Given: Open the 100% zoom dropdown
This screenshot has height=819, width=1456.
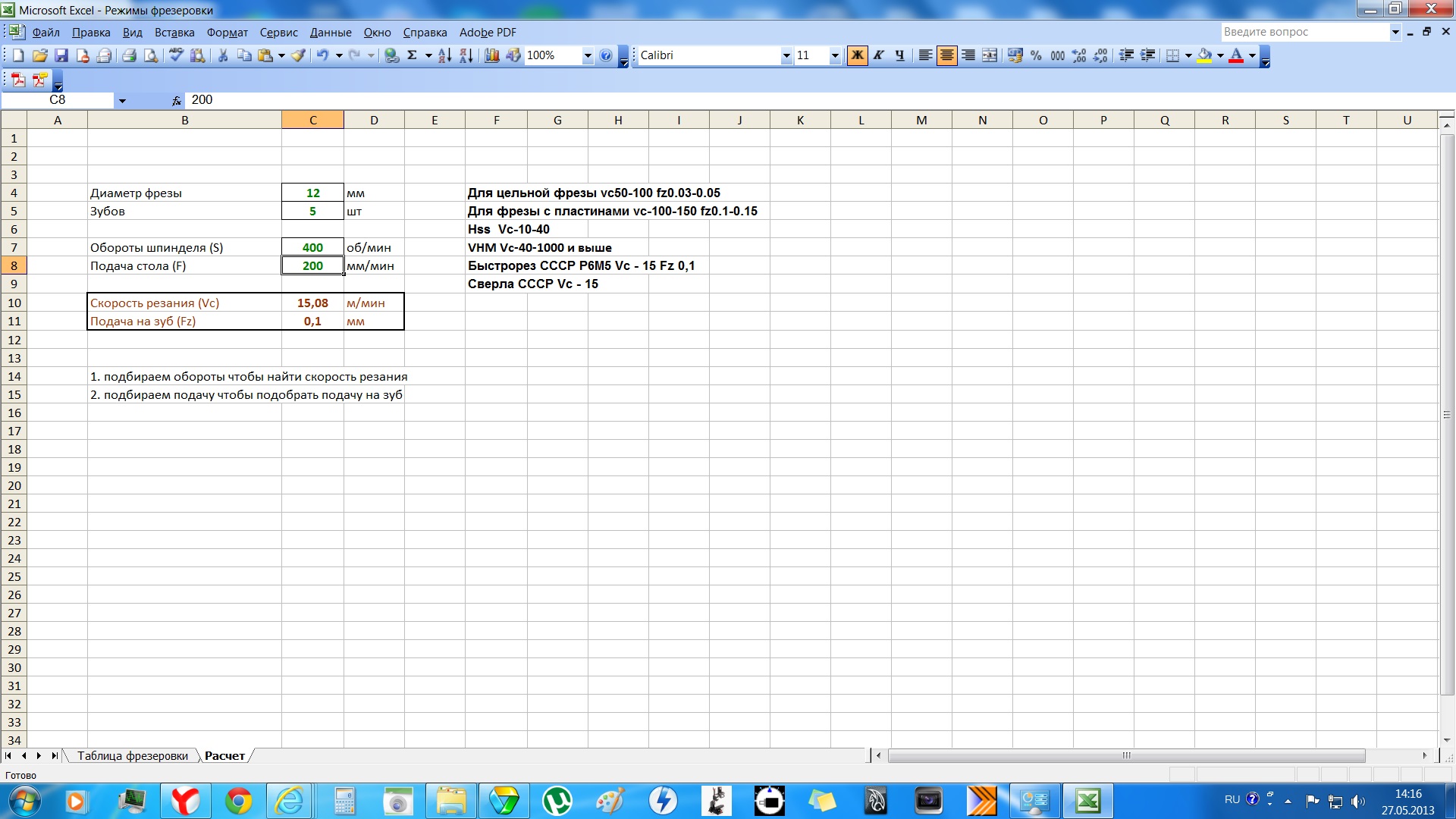Looking at the screenshot, I should 587,55.
